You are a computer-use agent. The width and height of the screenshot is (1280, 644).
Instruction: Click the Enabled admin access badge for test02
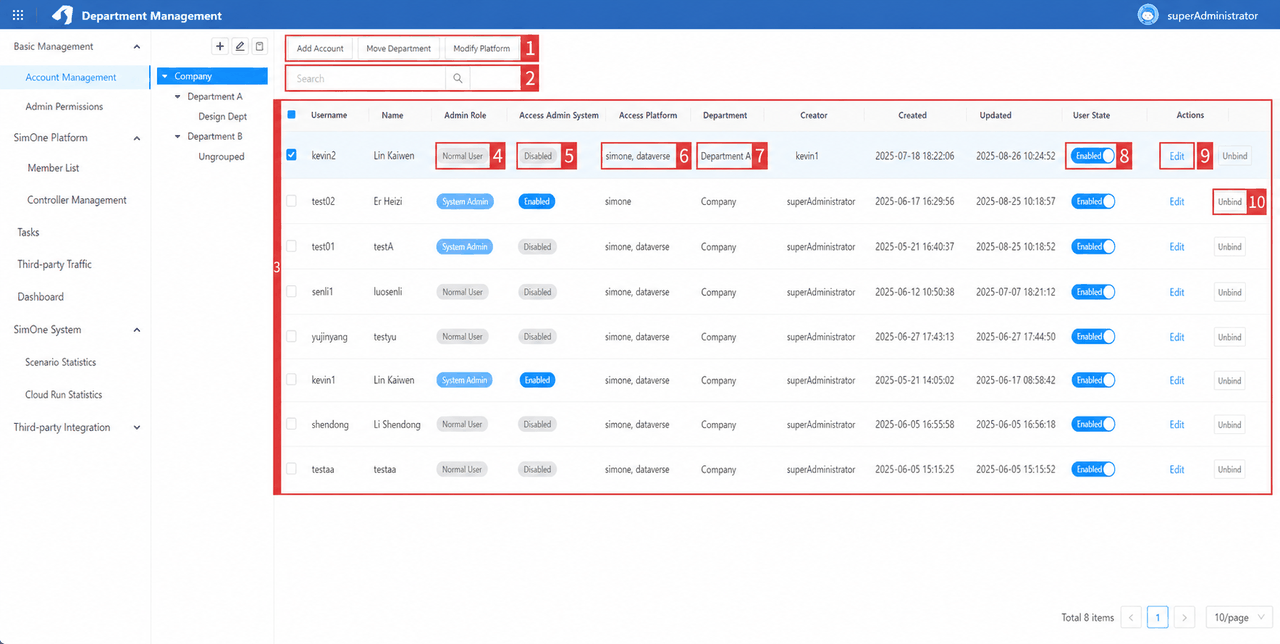(x=537, y=201)
